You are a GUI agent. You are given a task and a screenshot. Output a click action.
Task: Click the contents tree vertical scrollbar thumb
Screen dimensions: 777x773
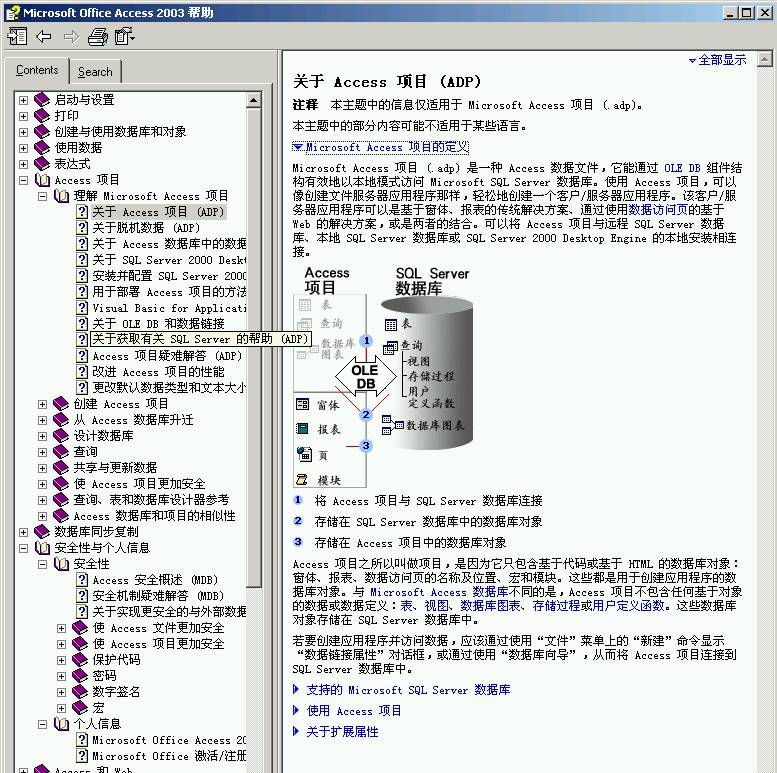point(254,347)
